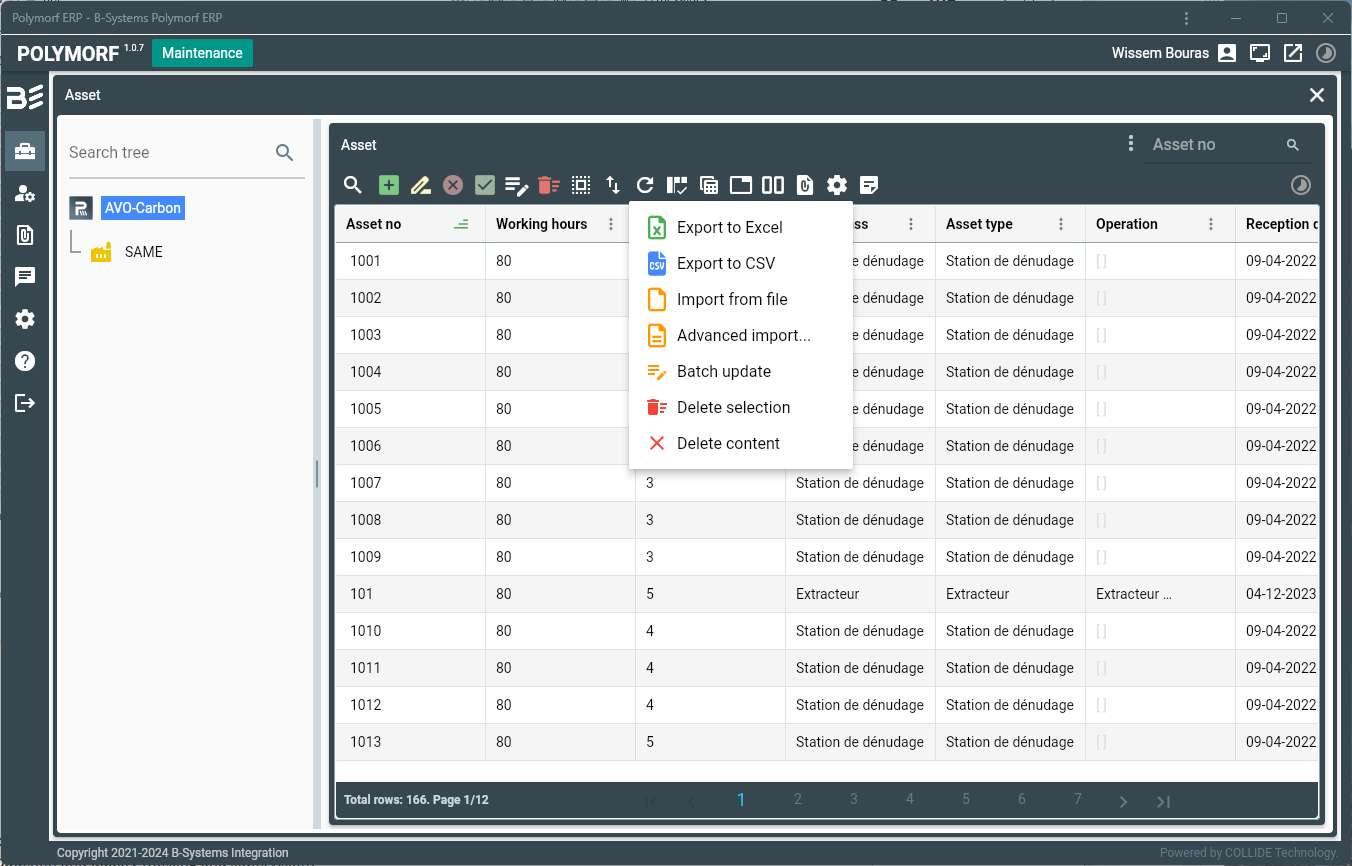The image size is (1352, 866).
Task: Click the red cancel icon in the Asset toolbar
Action: pos(453,185)
